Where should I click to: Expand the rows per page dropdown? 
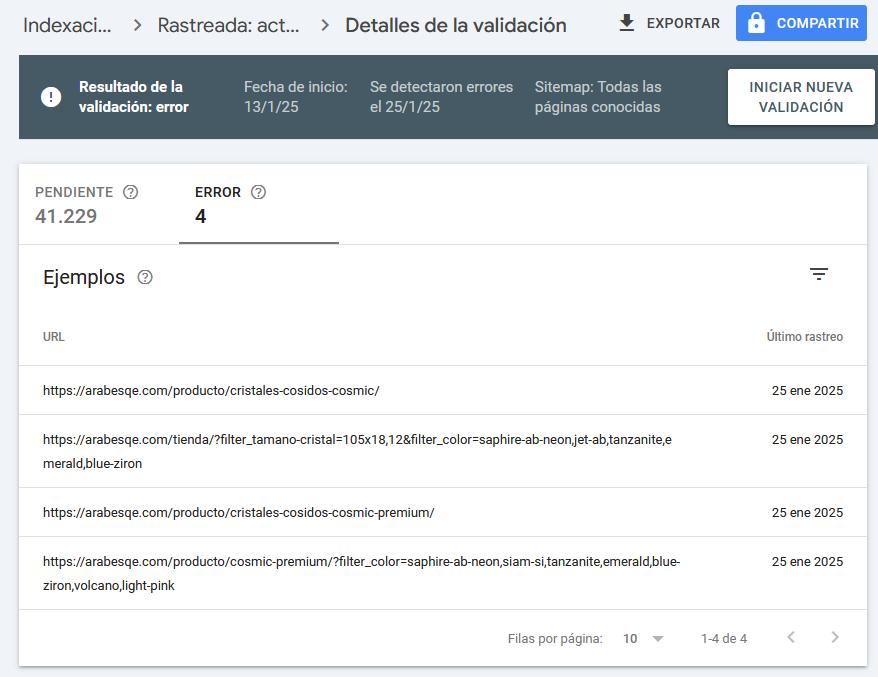[643, 638]
